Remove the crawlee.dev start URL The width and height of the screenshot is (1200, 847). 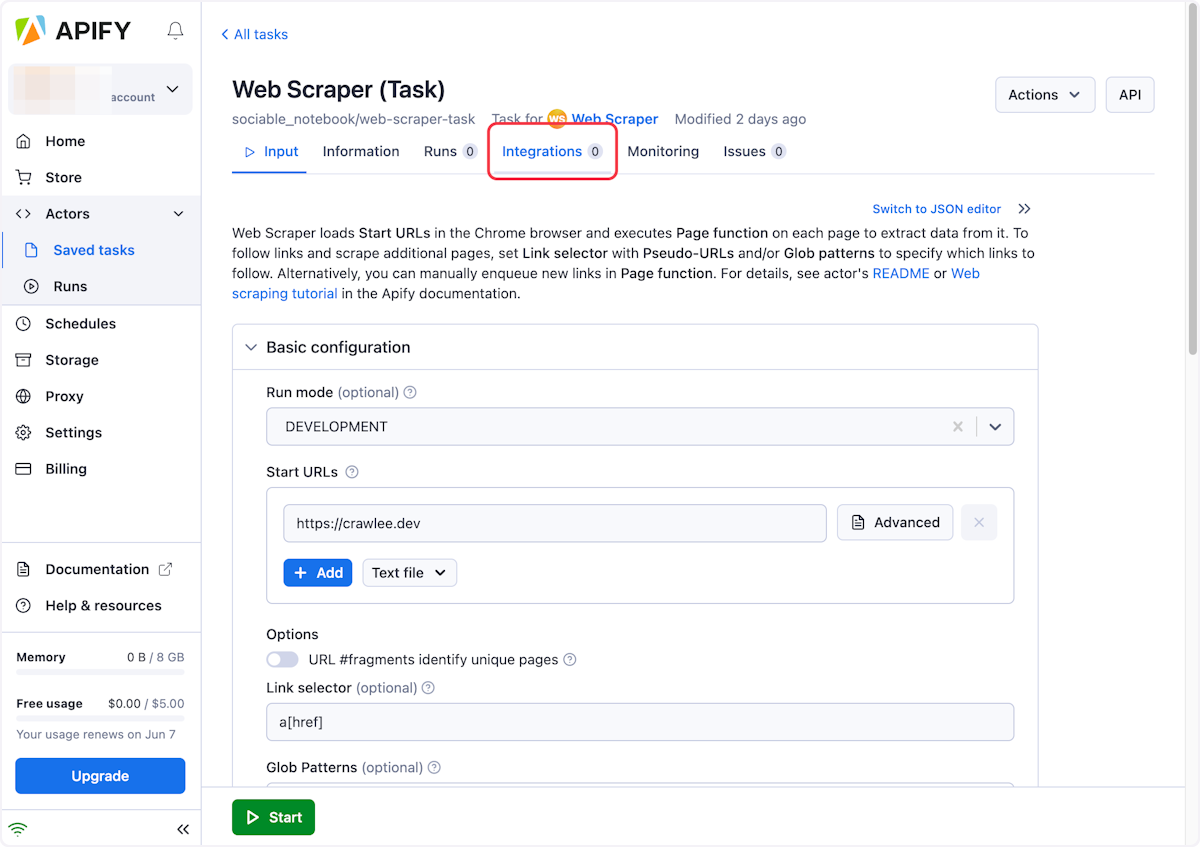979,523
